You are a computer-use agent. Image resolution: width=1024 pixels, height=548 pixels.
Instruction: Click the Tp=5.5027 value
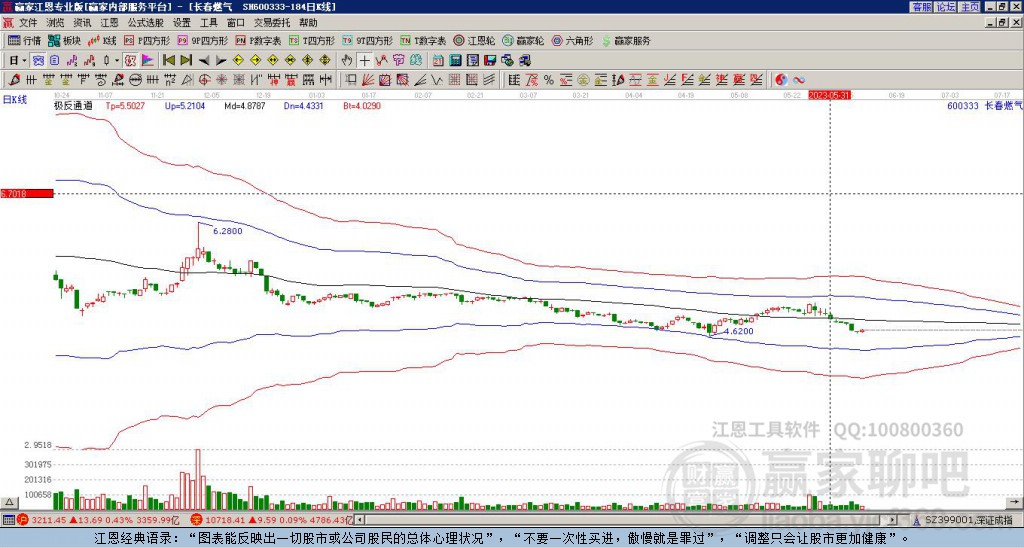(x=127, y=105)
